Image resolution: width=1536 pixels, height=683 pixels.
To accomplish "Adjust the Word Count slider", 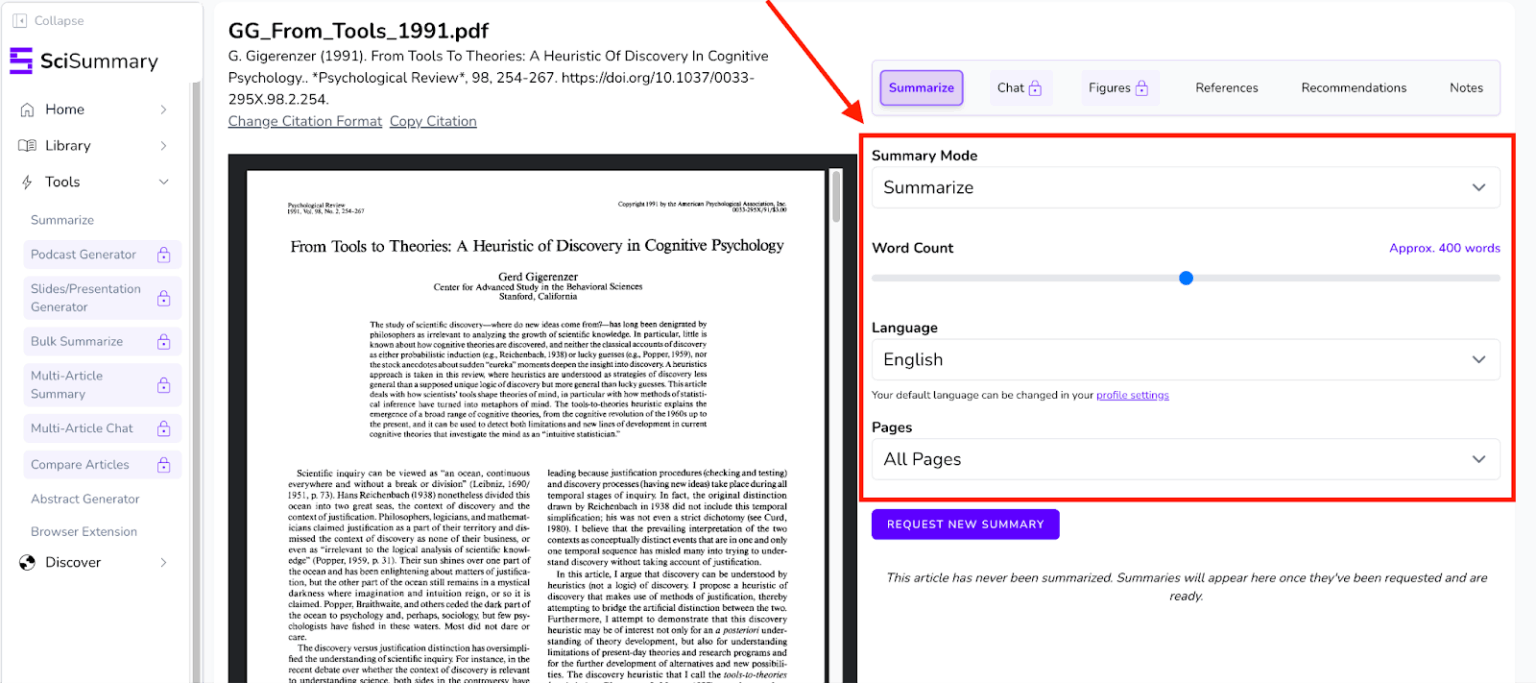I will coord(1185,278).
